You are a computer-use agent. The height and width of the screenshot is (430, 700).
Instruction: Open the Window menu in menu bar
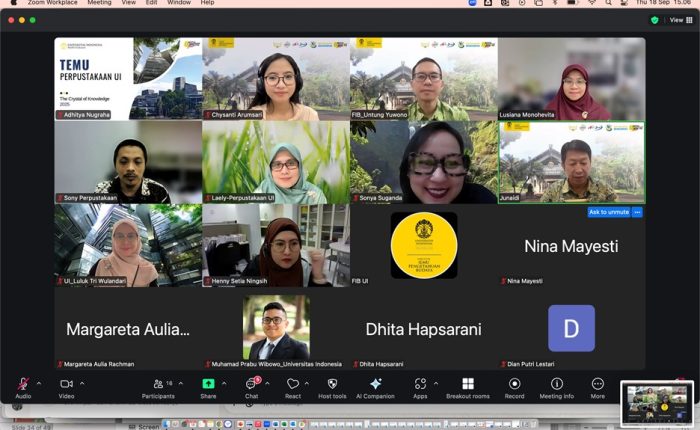(x=179, y=3)
